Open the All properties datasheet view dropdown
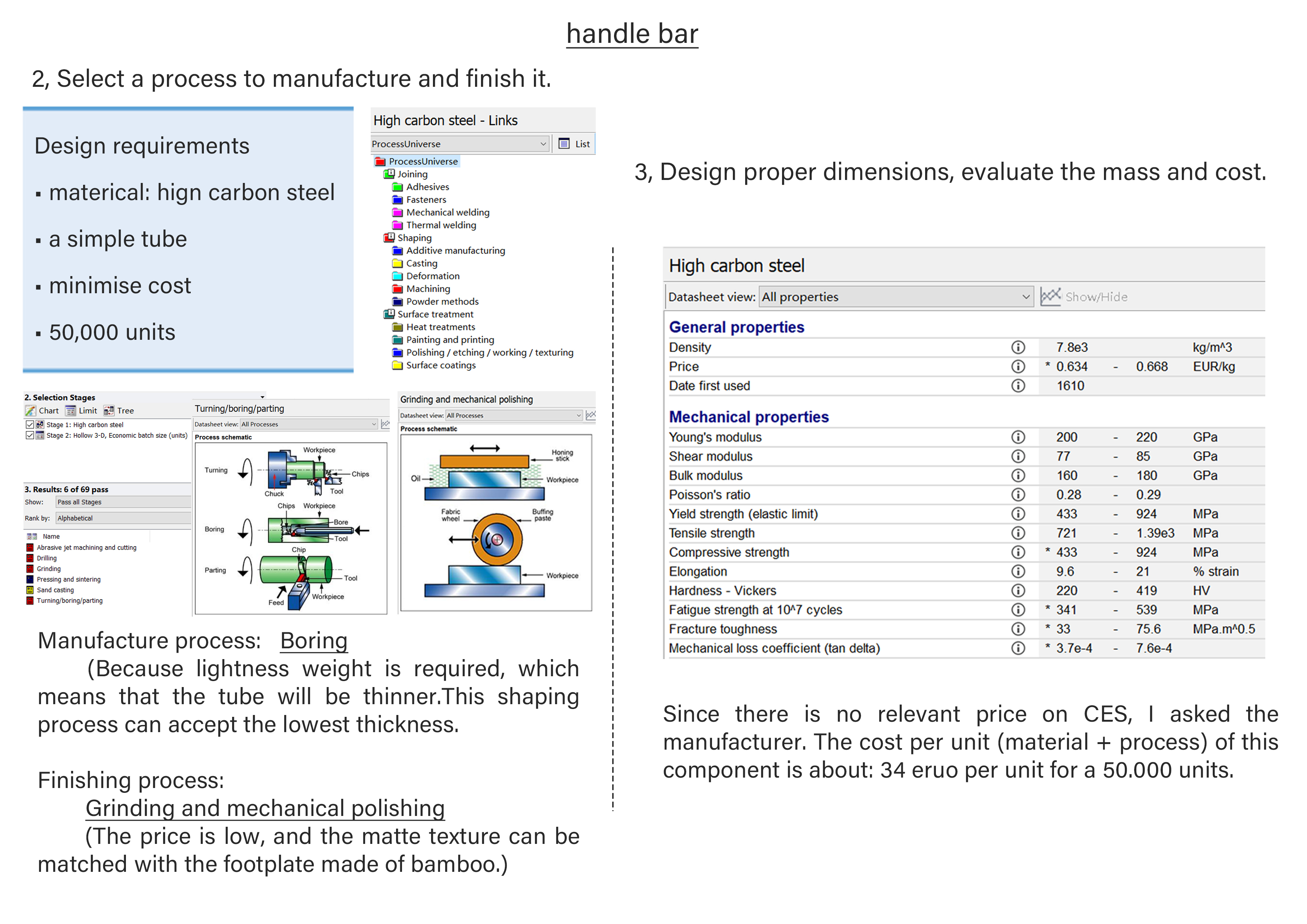 [896, 297]
